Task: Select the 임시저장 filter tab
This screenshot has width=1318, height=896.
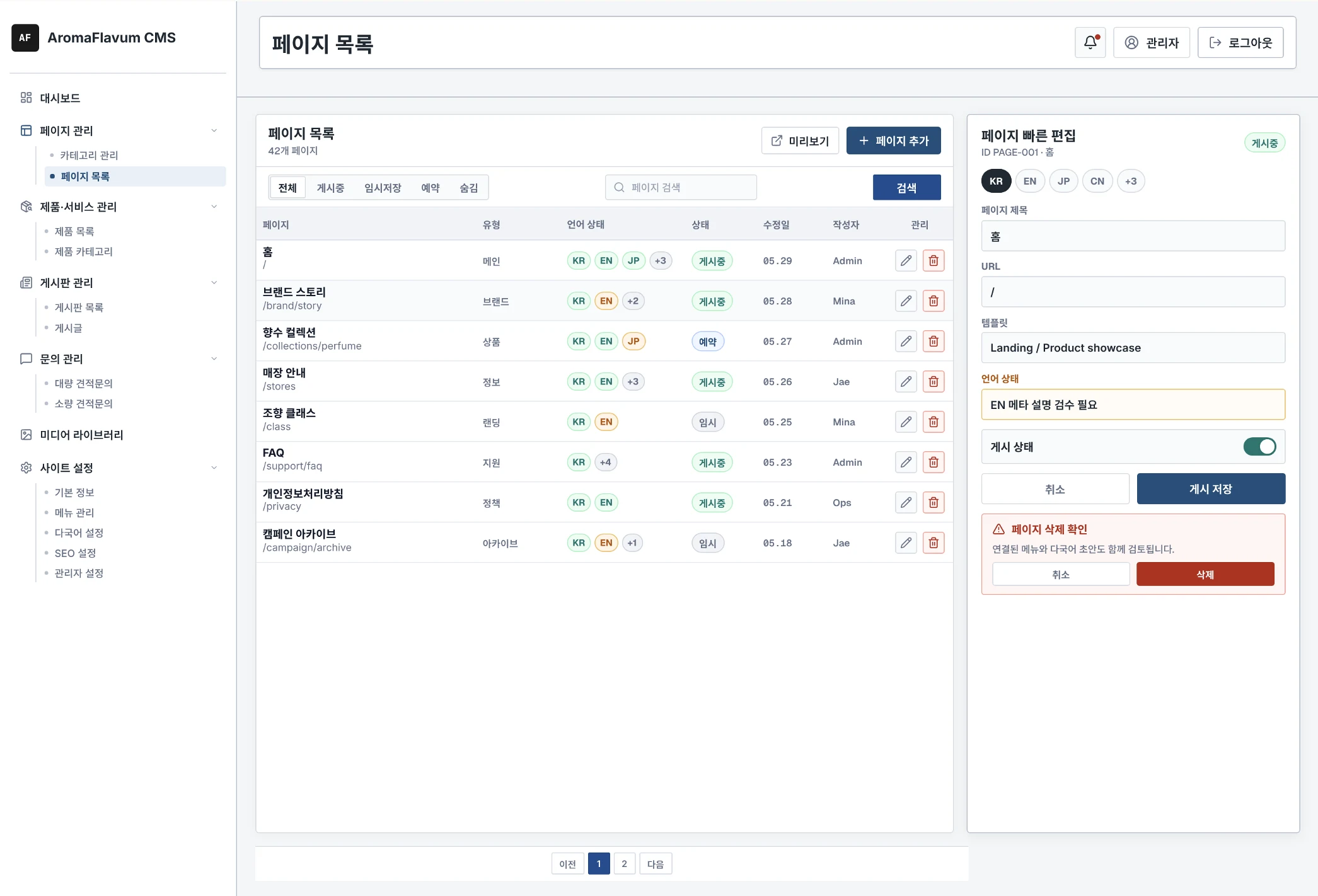Action: point(383,188)
